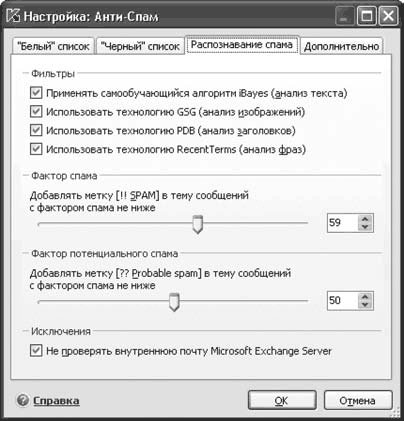This screenshot has height=421, width=404.
Task: Click the Отмена button
Action: tap(357, 400)
